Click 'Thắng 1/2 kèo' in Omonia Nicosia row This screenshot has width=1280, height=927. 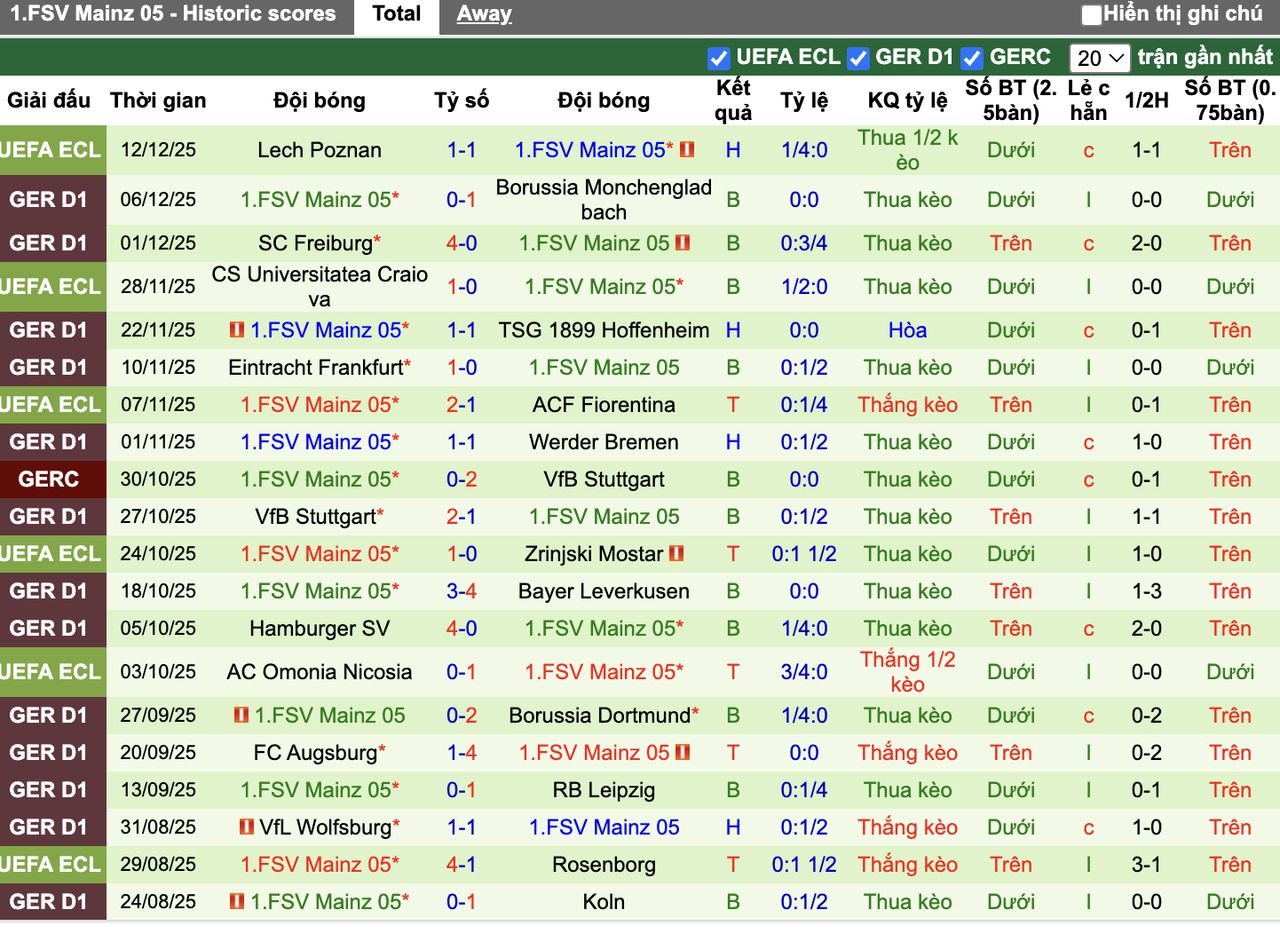(x=908, y=672)
